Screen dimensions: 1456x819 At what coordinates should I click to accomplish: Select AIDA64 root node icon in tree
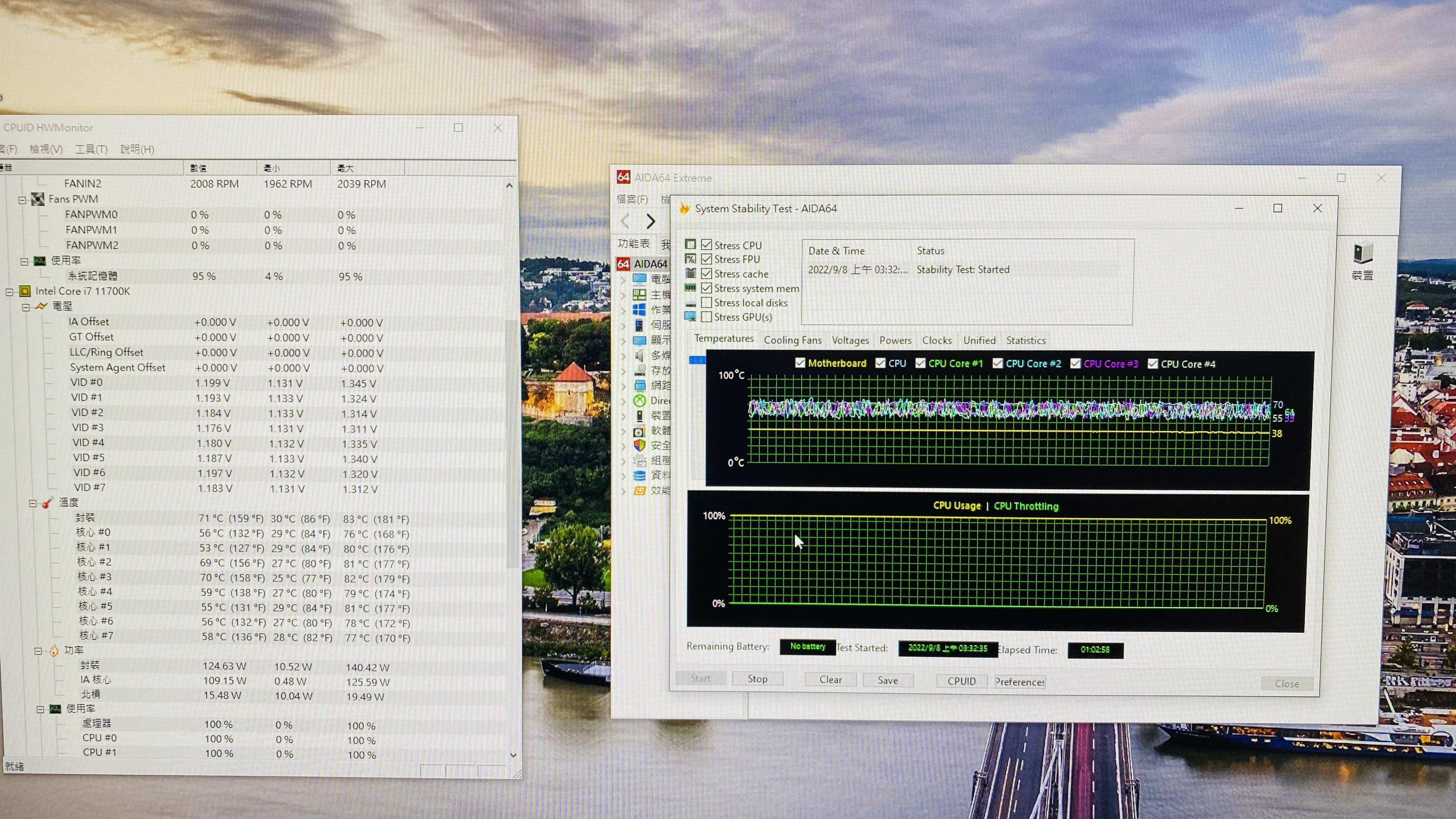[623, 263]
